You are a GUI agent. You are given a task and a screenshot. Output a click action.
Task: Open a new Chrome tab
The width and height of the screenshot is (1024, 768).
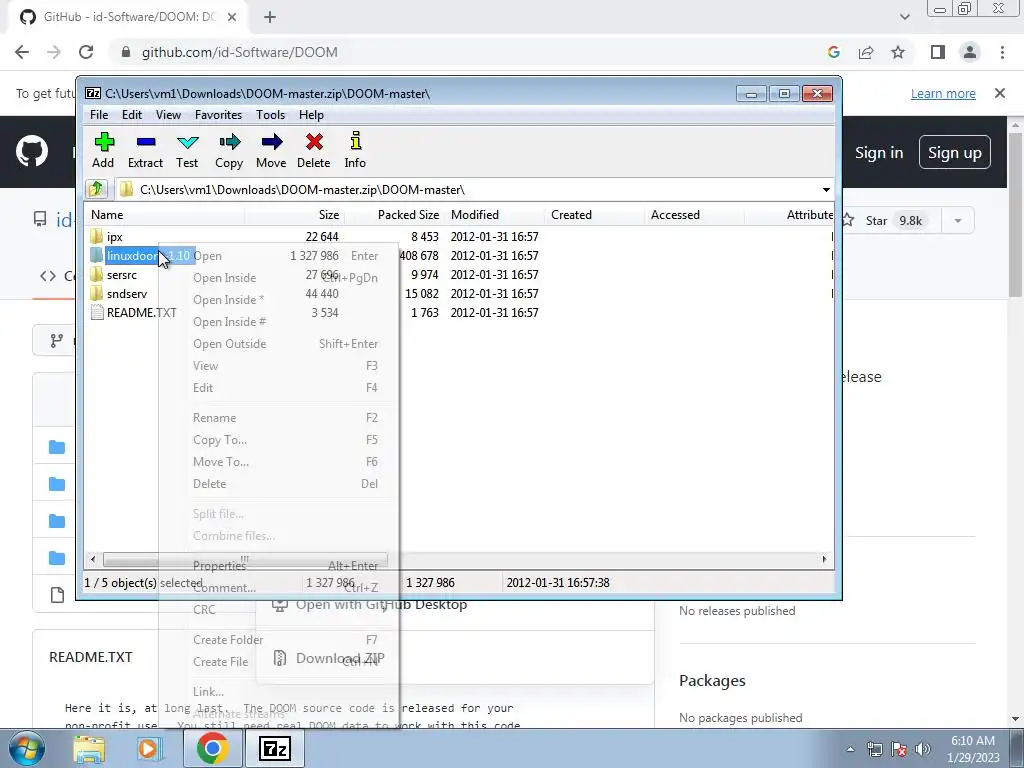coord(270,17)
